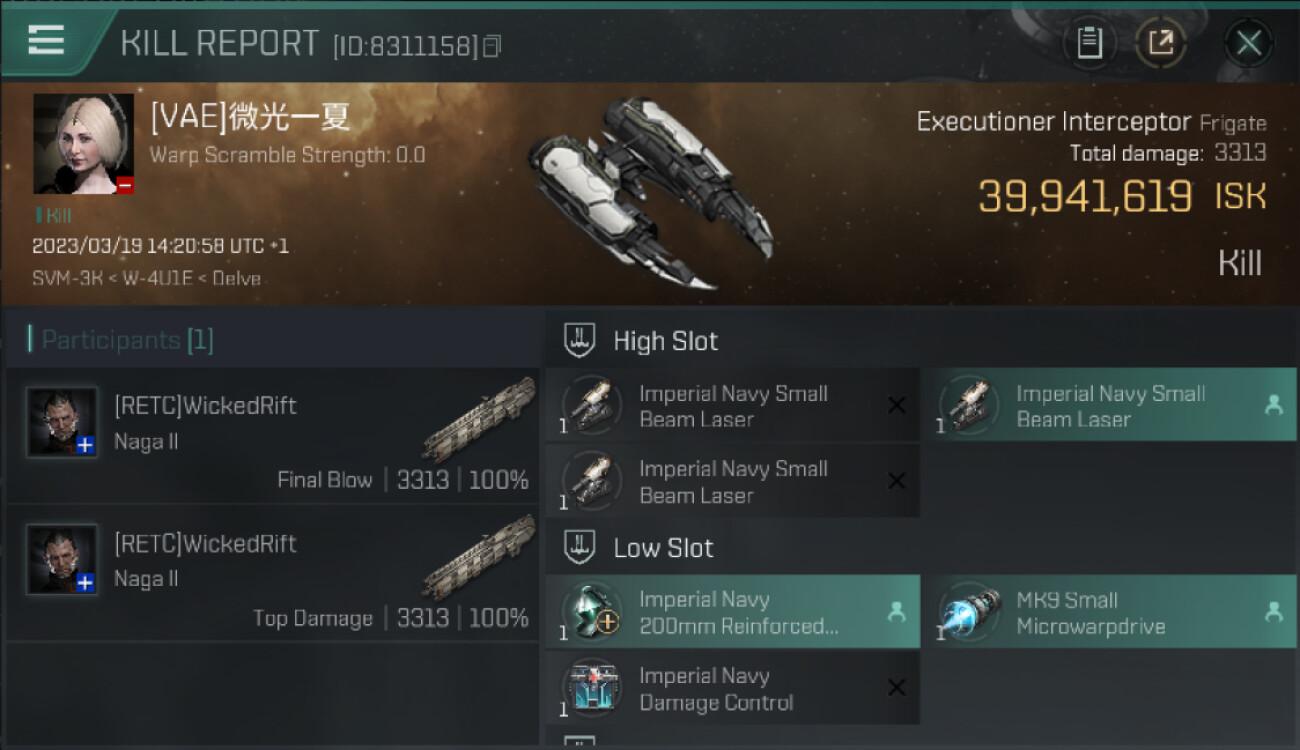Collapse the Low Slot section

(x=581, y=547)
